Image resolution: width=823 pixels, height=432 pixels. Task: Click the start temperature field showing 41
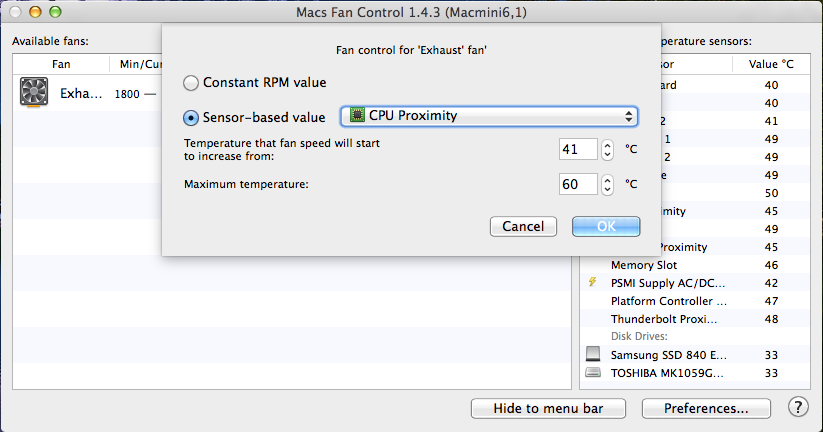click(578, 150)
